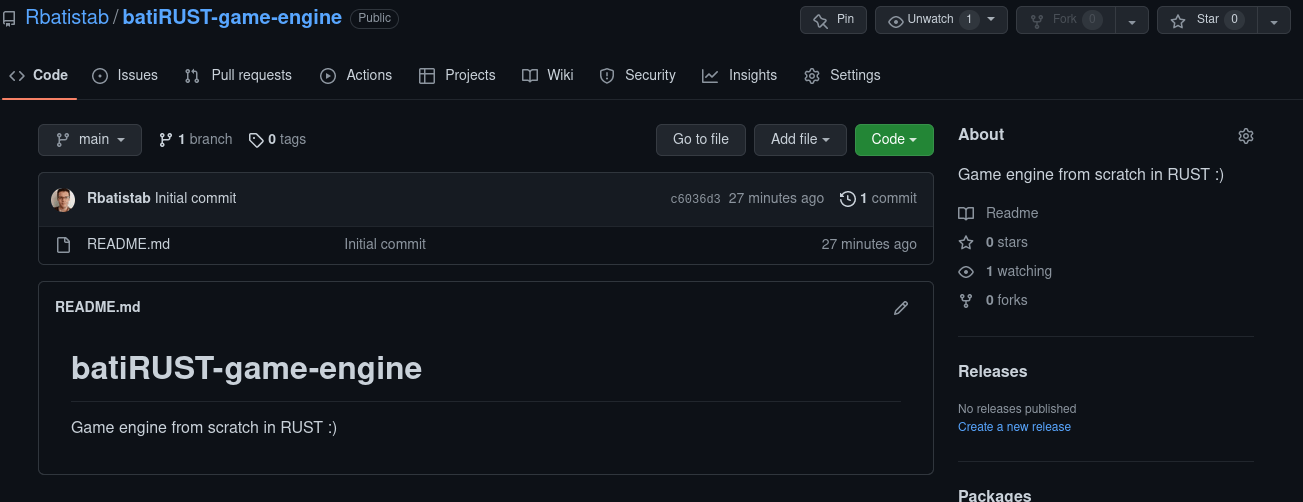Viewport: 1303px width, 502px height.
Task: Click the Wiki book icon
Action: (x=530, y=76)
